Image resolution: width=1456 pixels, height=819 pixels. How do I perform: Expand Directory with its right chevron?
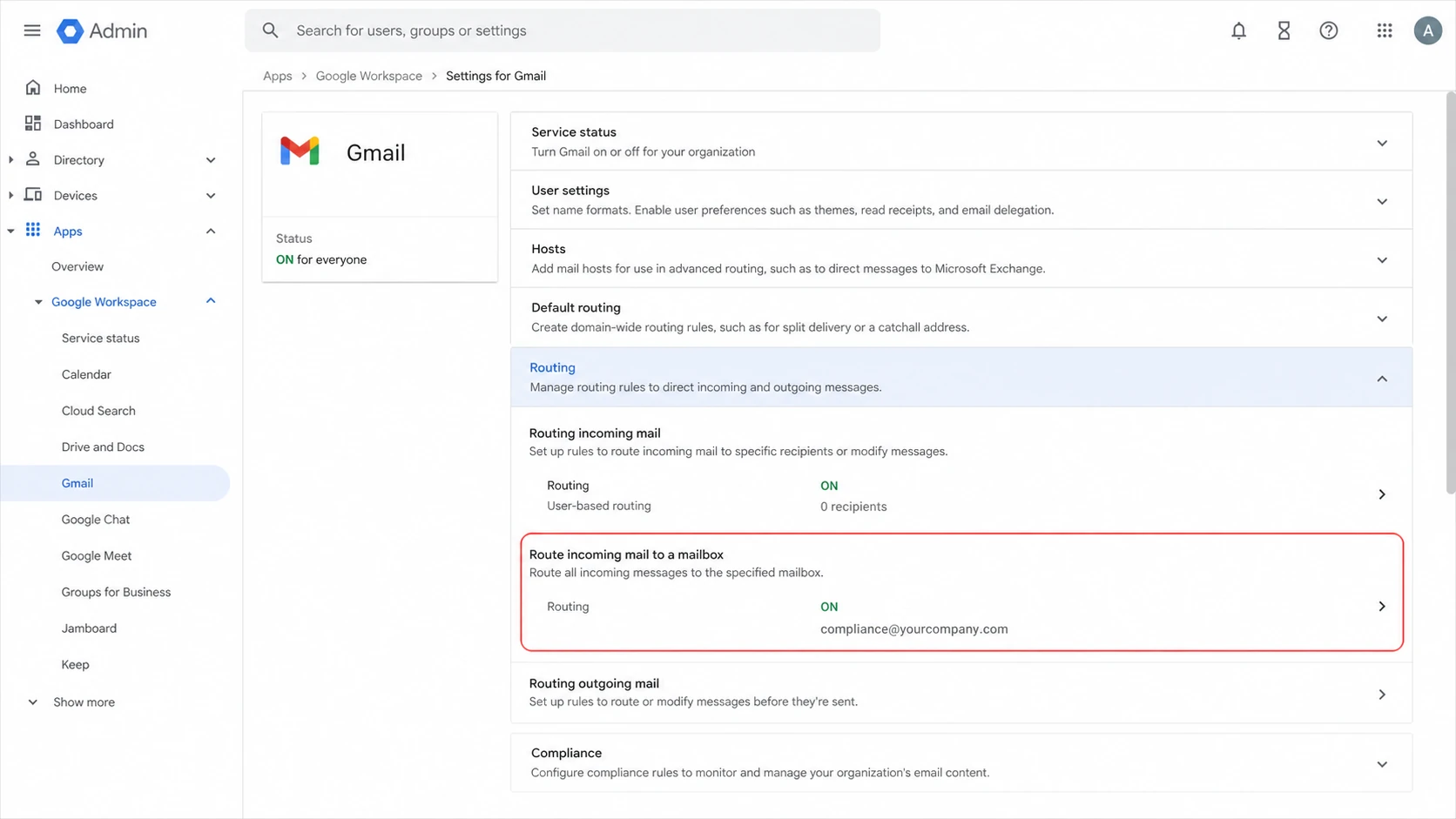(211, 160)
